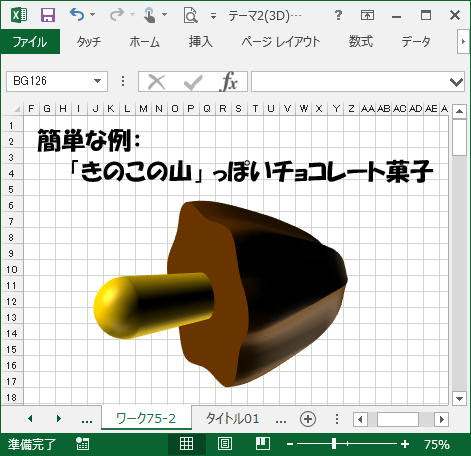
Task: Open the ファイル tab
Action: 30,42
